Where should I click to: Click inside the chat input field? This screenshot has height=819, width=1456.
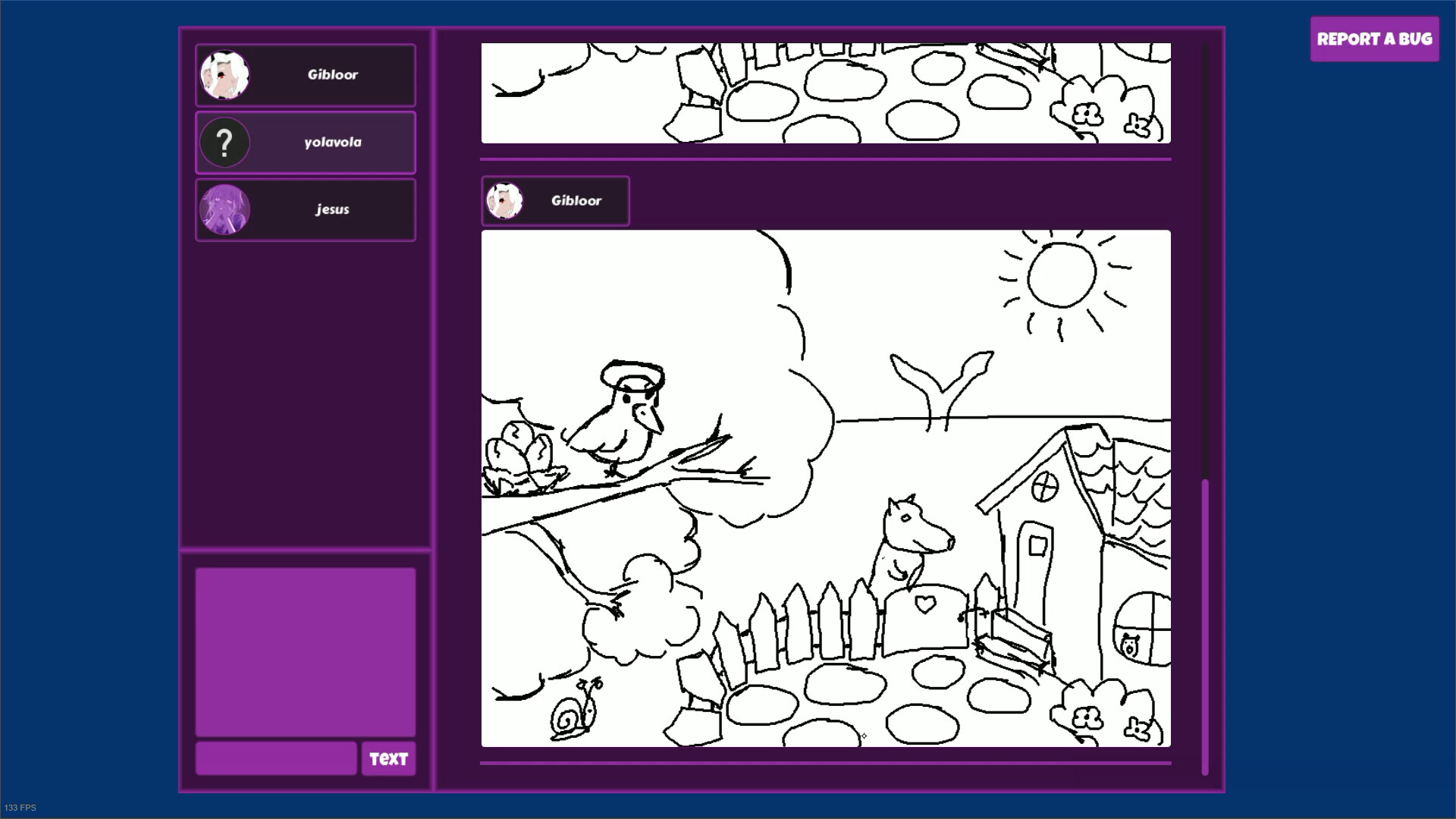pos(275,758)
